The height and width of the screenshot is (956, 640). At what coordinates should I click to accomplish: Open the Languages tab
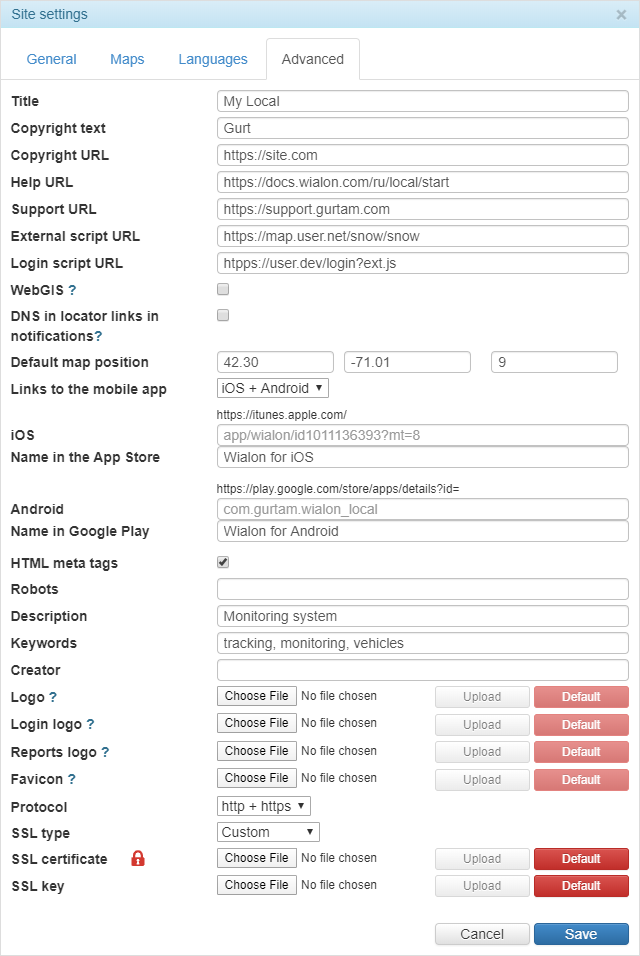pyautogui.click(x=213, y=59)
